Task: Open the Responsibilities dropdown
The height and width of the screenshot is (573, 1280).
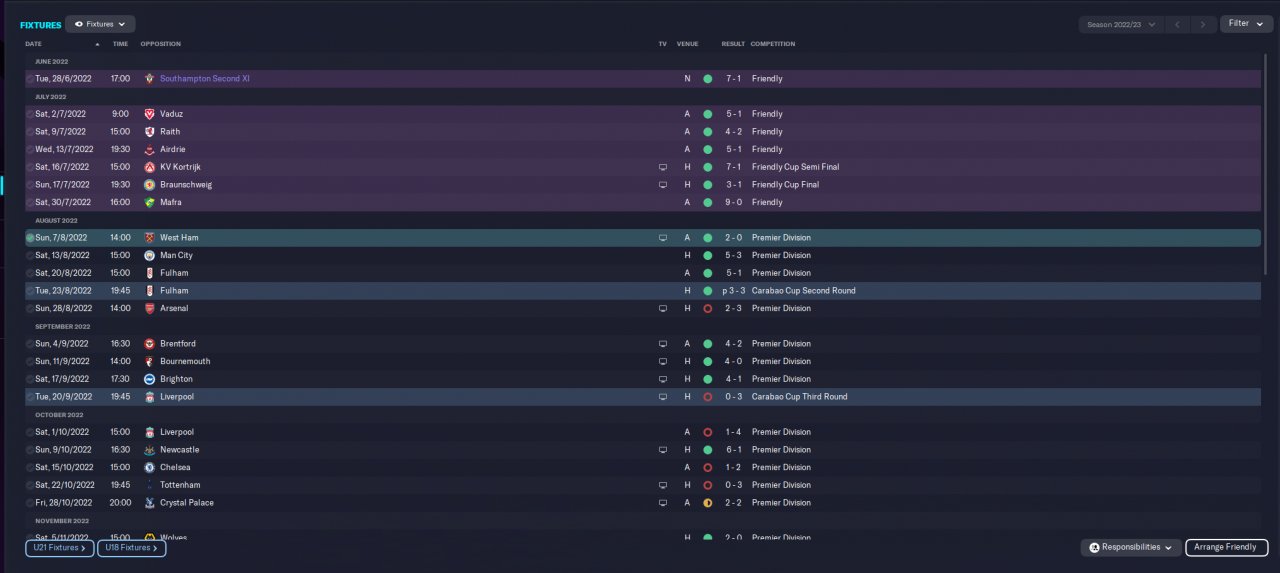Action: (x=1131, y=548)
